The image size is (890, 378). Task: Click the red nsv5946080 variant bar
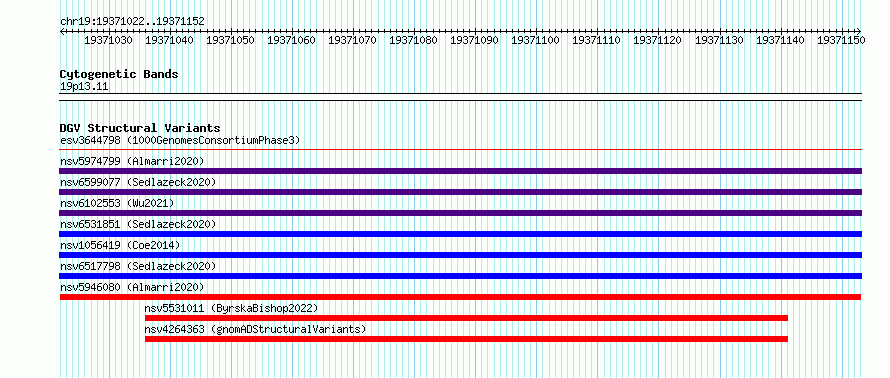point(460,297)
